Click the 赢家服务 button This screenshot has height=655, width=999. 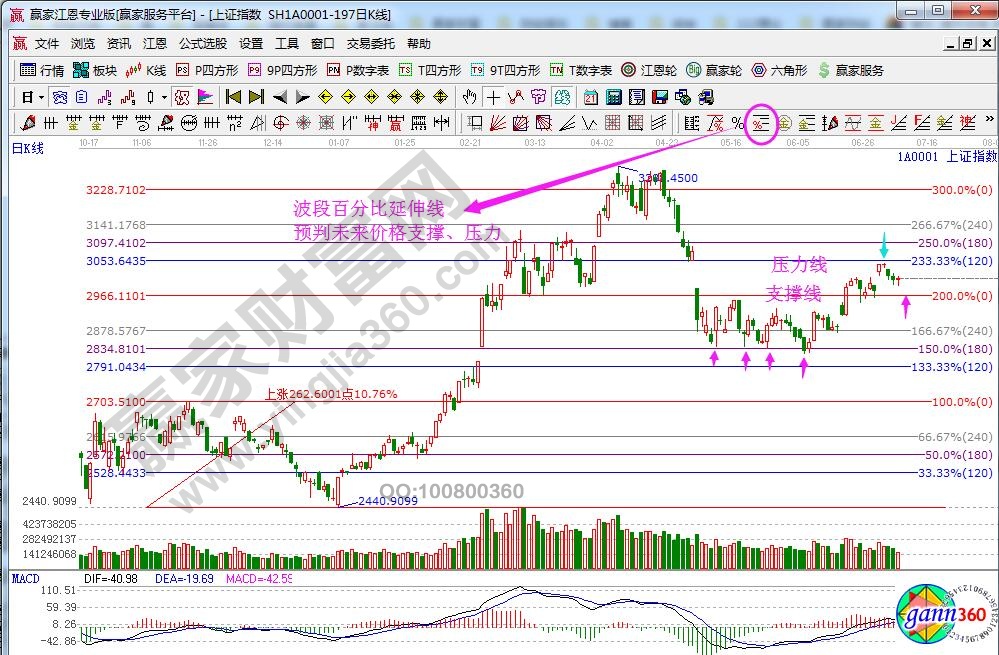851,70
